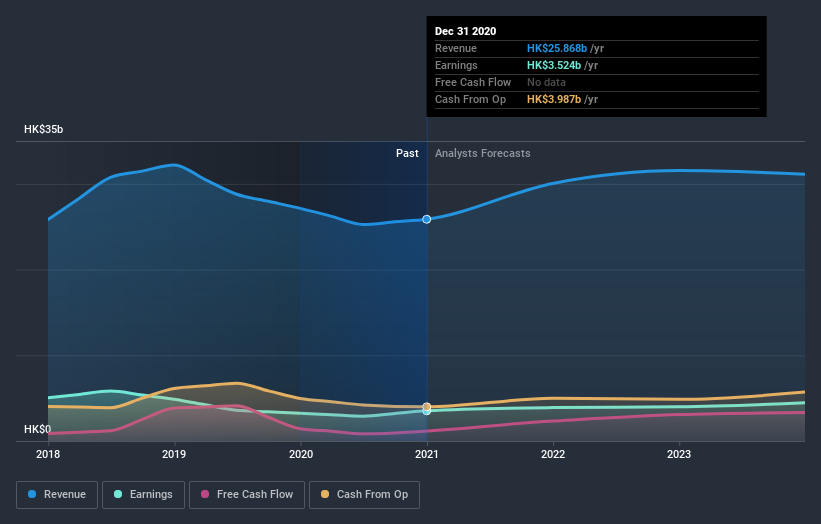Viewport: 821px width, 524px height.
Task: Click the teal dot in Earnings legend
Action: (x=118, y=494)
